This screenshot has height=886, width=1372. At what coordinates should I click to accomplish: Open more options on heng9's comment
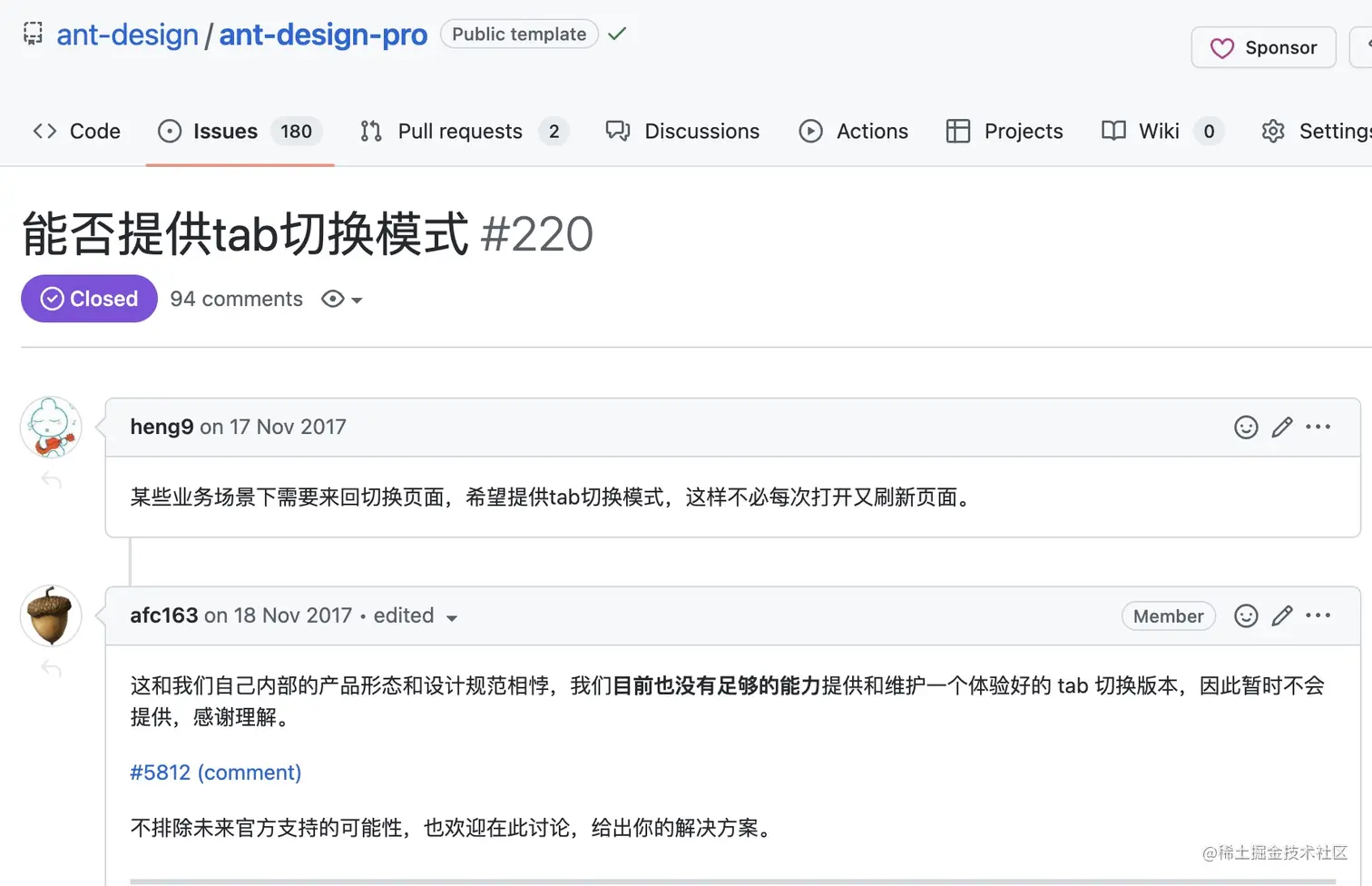tap(1318, 427)
